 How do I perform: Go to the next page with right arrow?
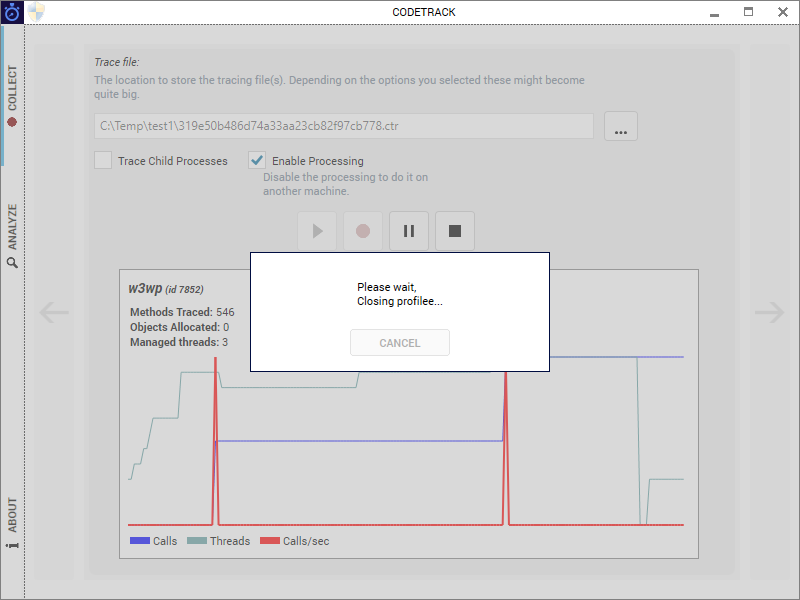(x=769, y=312)
